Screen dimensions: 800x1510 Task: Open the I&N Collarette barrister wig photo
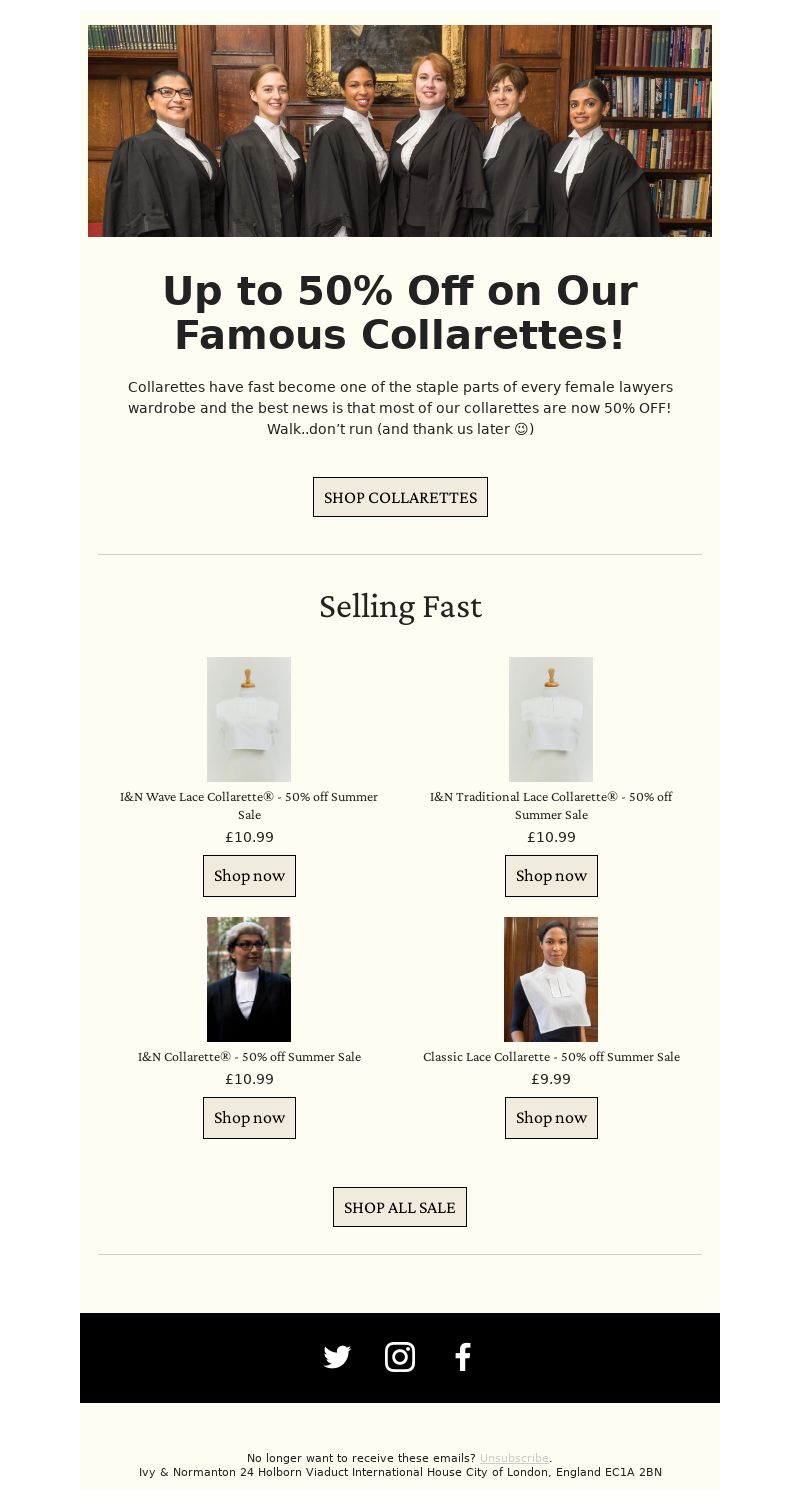[x=249, y=979]
